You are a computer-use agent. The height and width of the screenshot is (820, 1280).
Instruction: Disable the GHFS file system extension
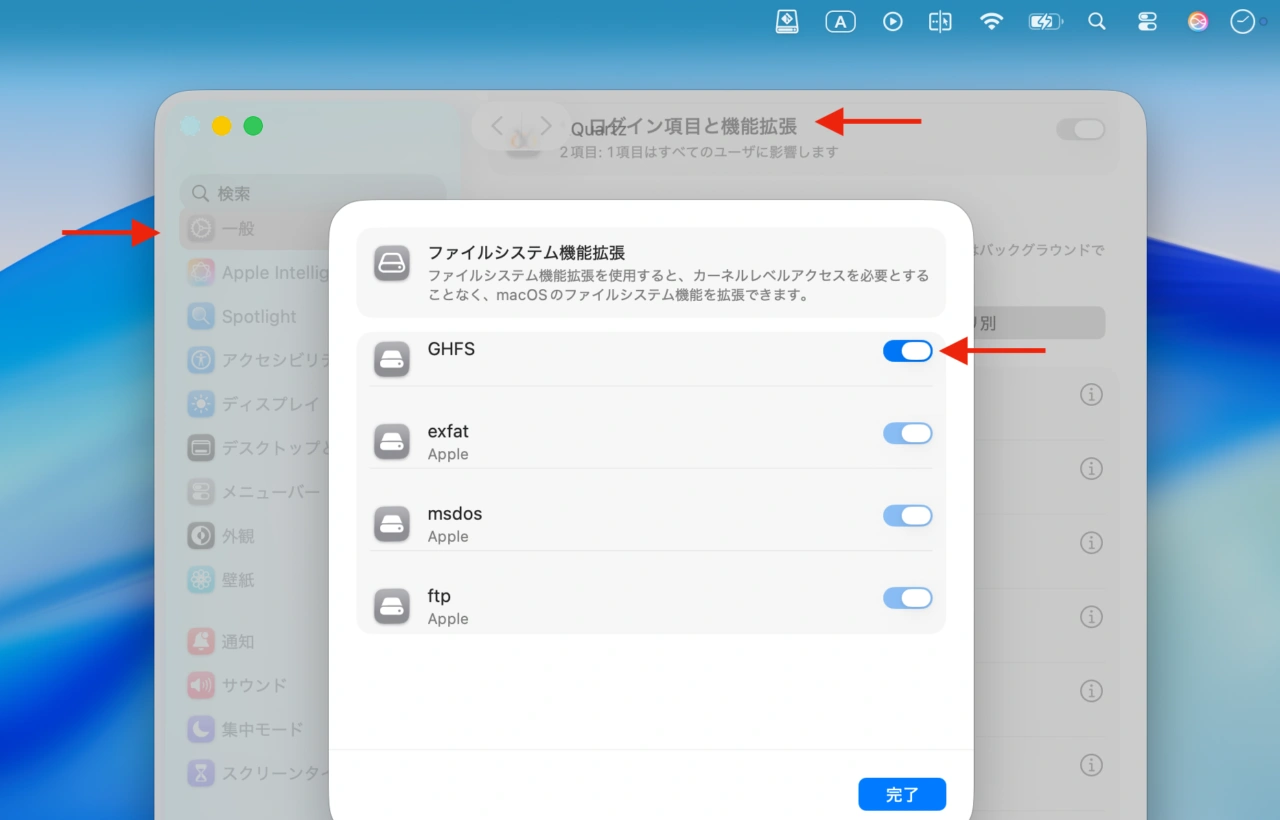click(906, 351)
